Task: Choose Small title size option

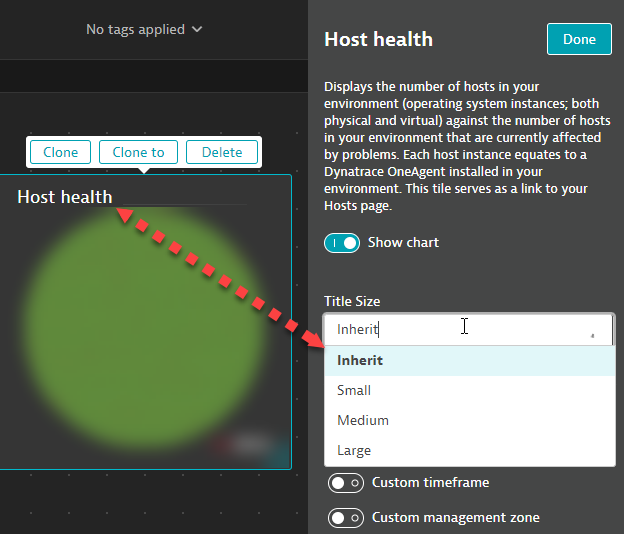Action: coord(354,391)
